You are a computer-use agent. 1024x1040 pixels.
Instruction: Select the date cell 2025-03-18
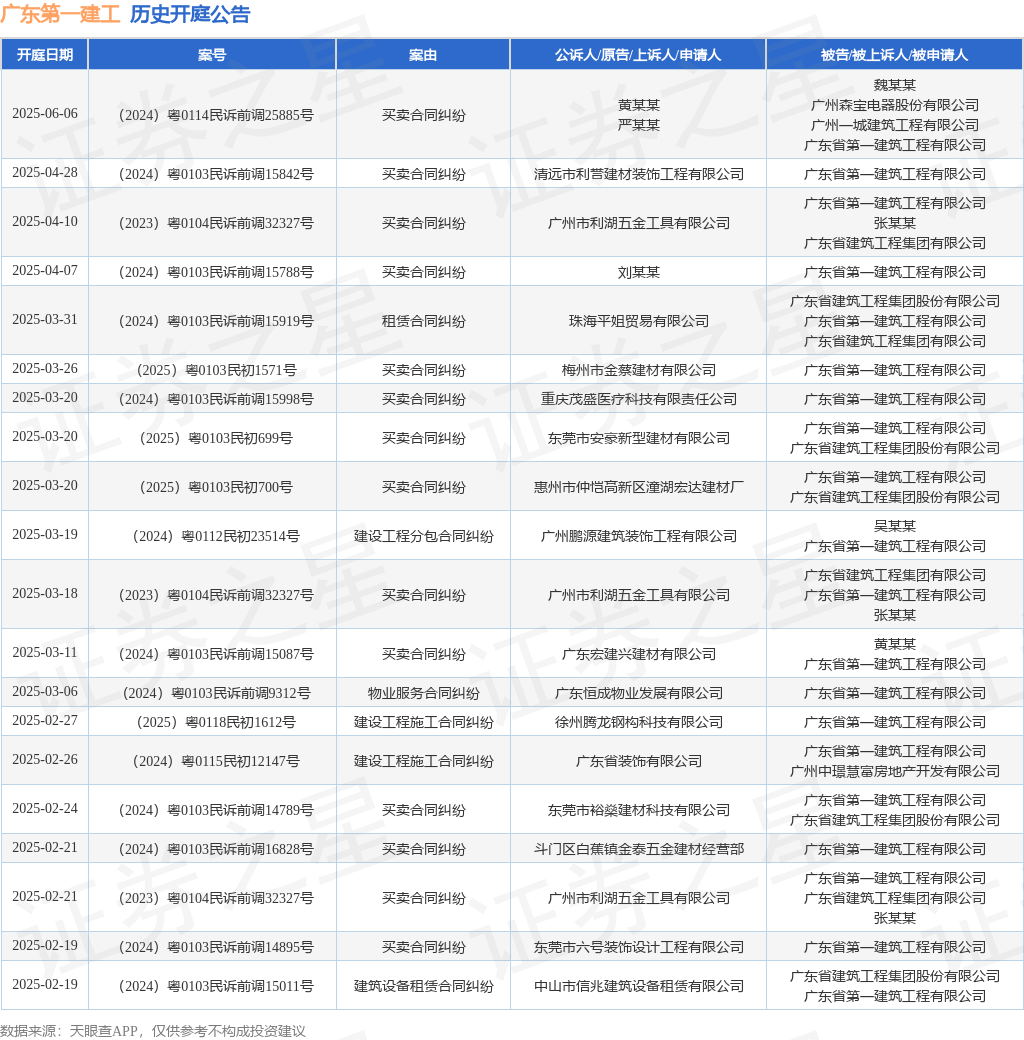tap(44, 594)
